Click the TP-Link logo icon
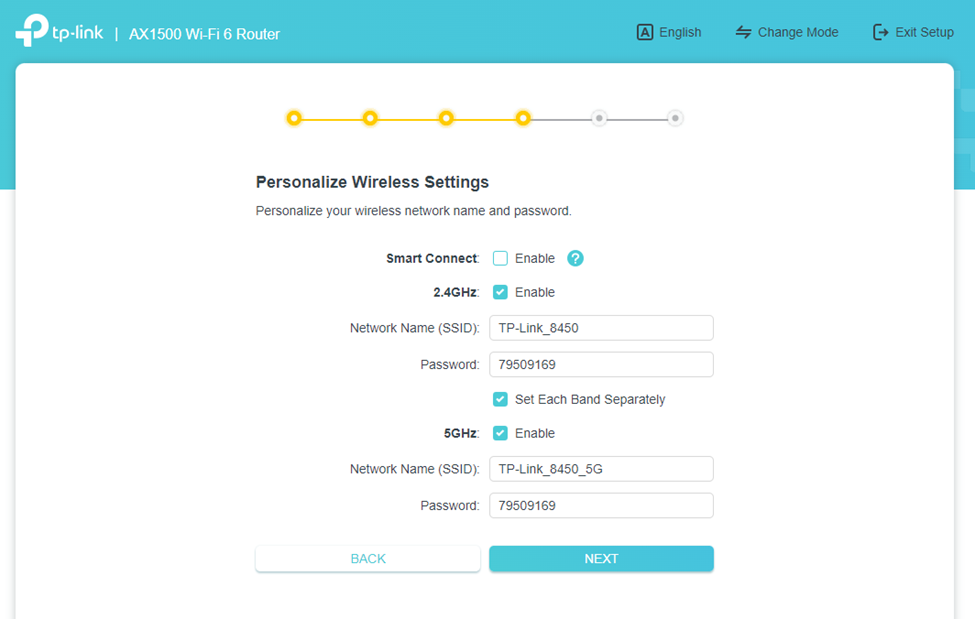 coord(32,31)
